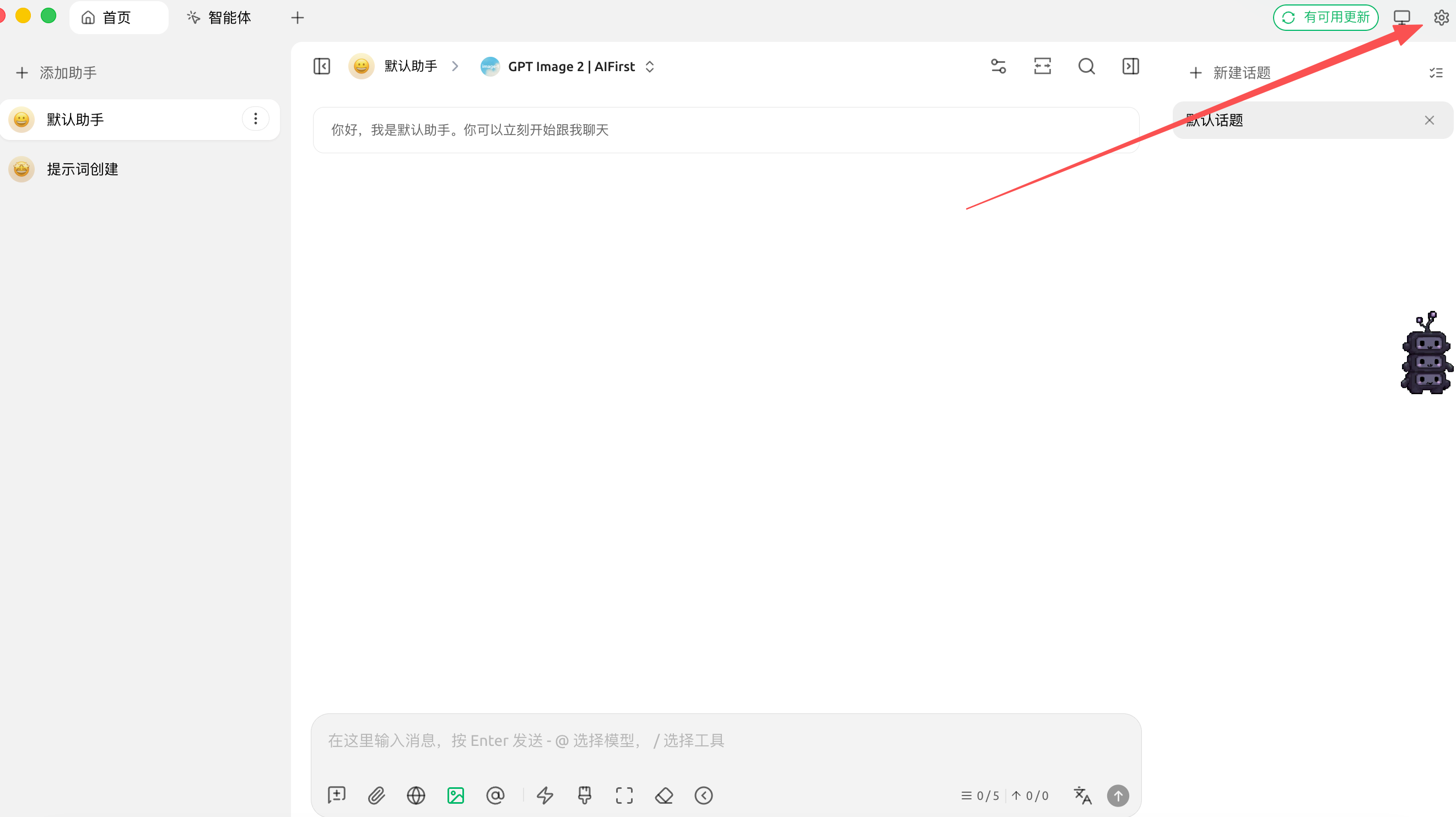Click the new topic chat icon in input toolbar
This screenshot has height=817, width=1456.
pos(336,796)
